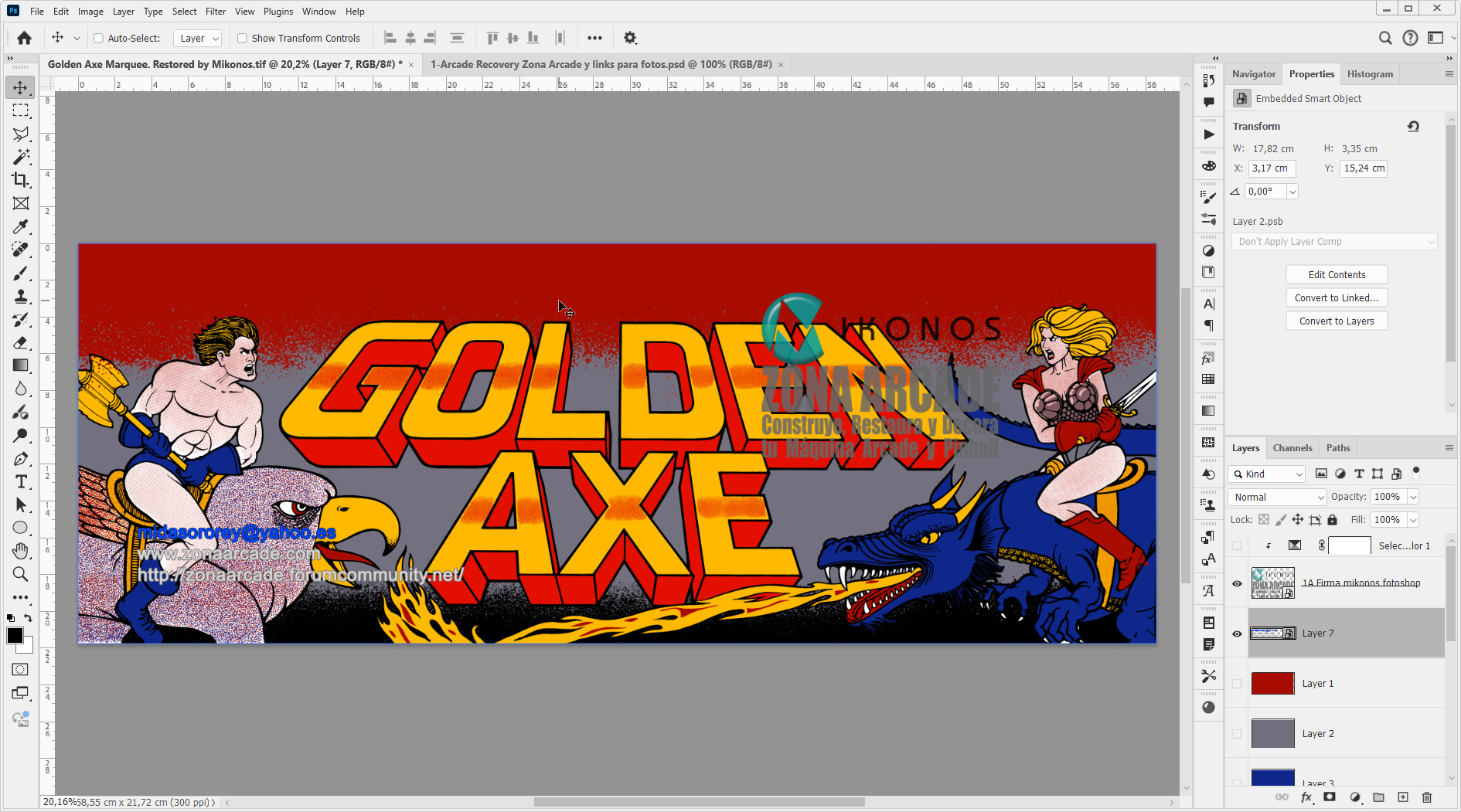The image size is (1461, 812).
Task: Select the Polygonal Lasso tool
Action: [x=20, y=134]
